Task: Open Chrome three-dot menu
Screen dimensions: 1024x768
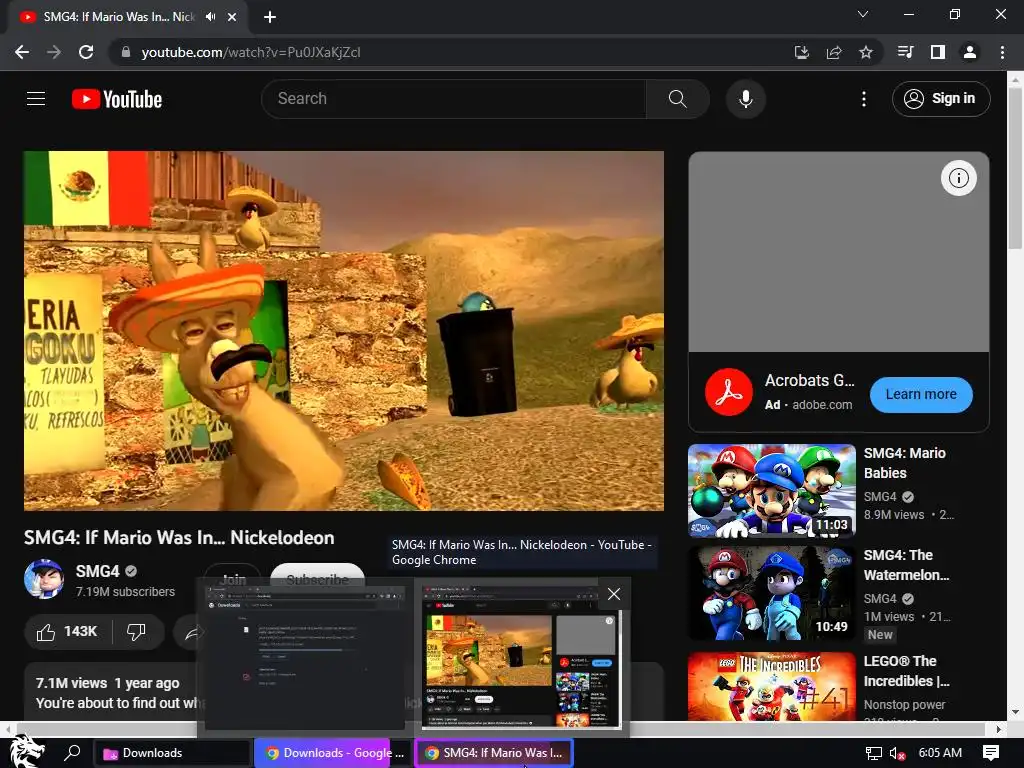Action: pyautogui.click(x=1002, y=52)
